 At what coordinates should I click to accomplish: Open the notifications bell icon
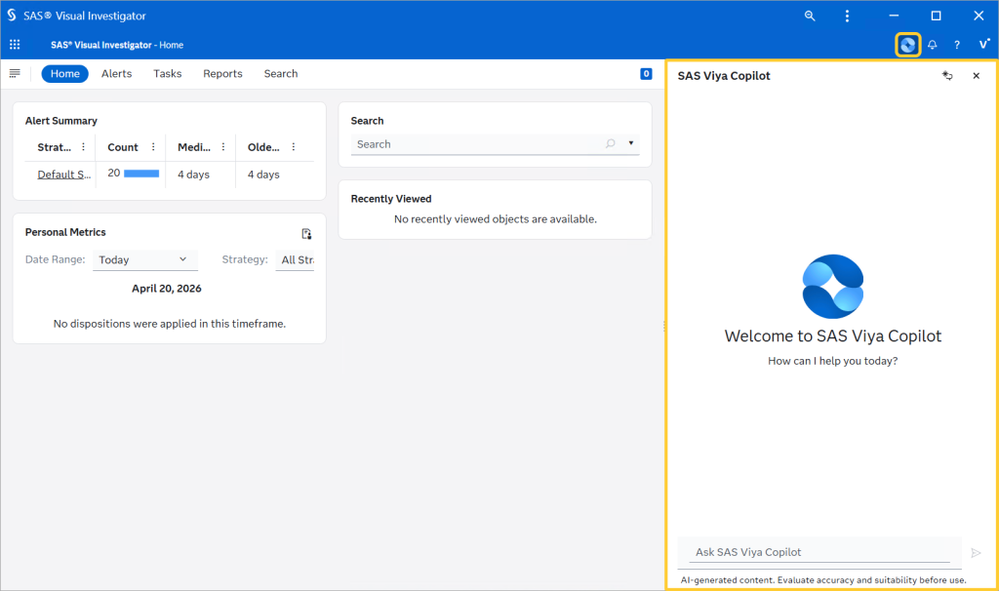932,45
